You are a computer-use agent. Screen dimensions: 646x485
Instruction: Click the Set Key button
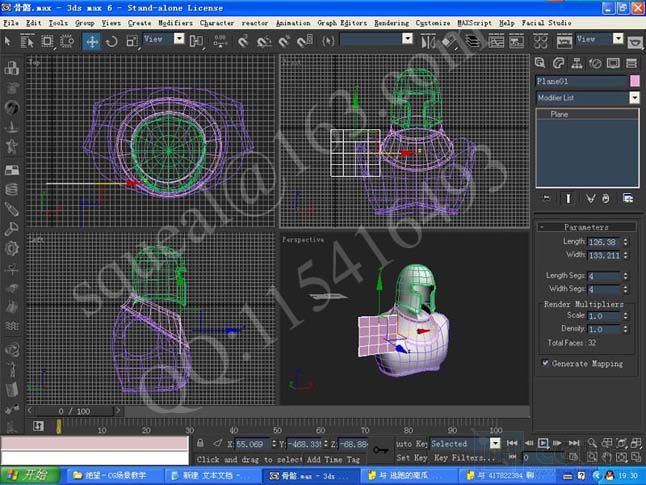[412, 457]
